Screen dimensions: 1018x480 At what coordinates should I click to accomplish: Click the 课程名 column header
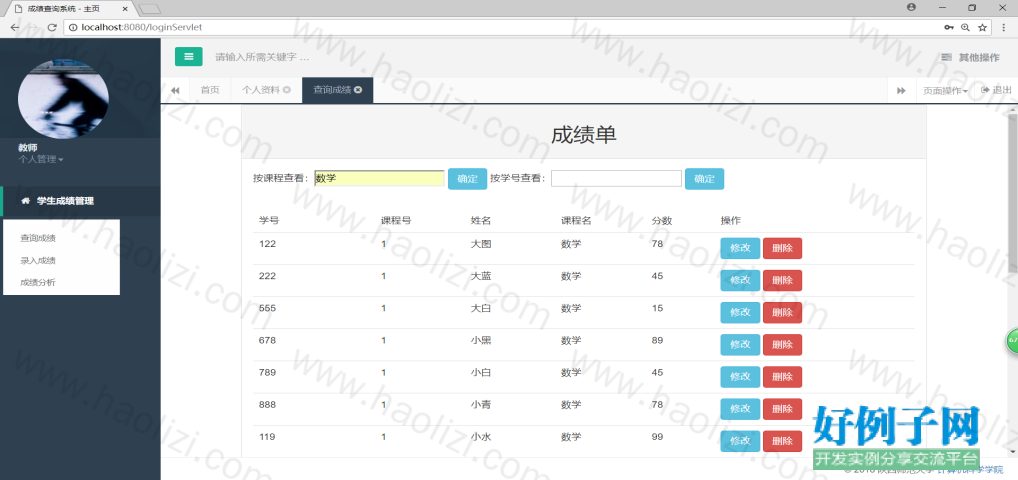click(577, 221)
